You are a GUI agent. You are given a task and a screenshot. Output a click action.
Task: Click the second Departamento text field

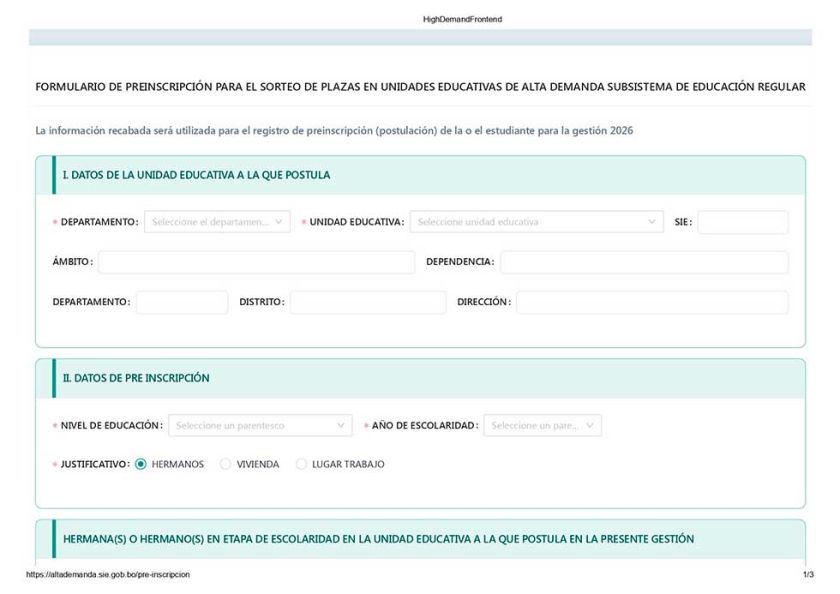[182, 302]
